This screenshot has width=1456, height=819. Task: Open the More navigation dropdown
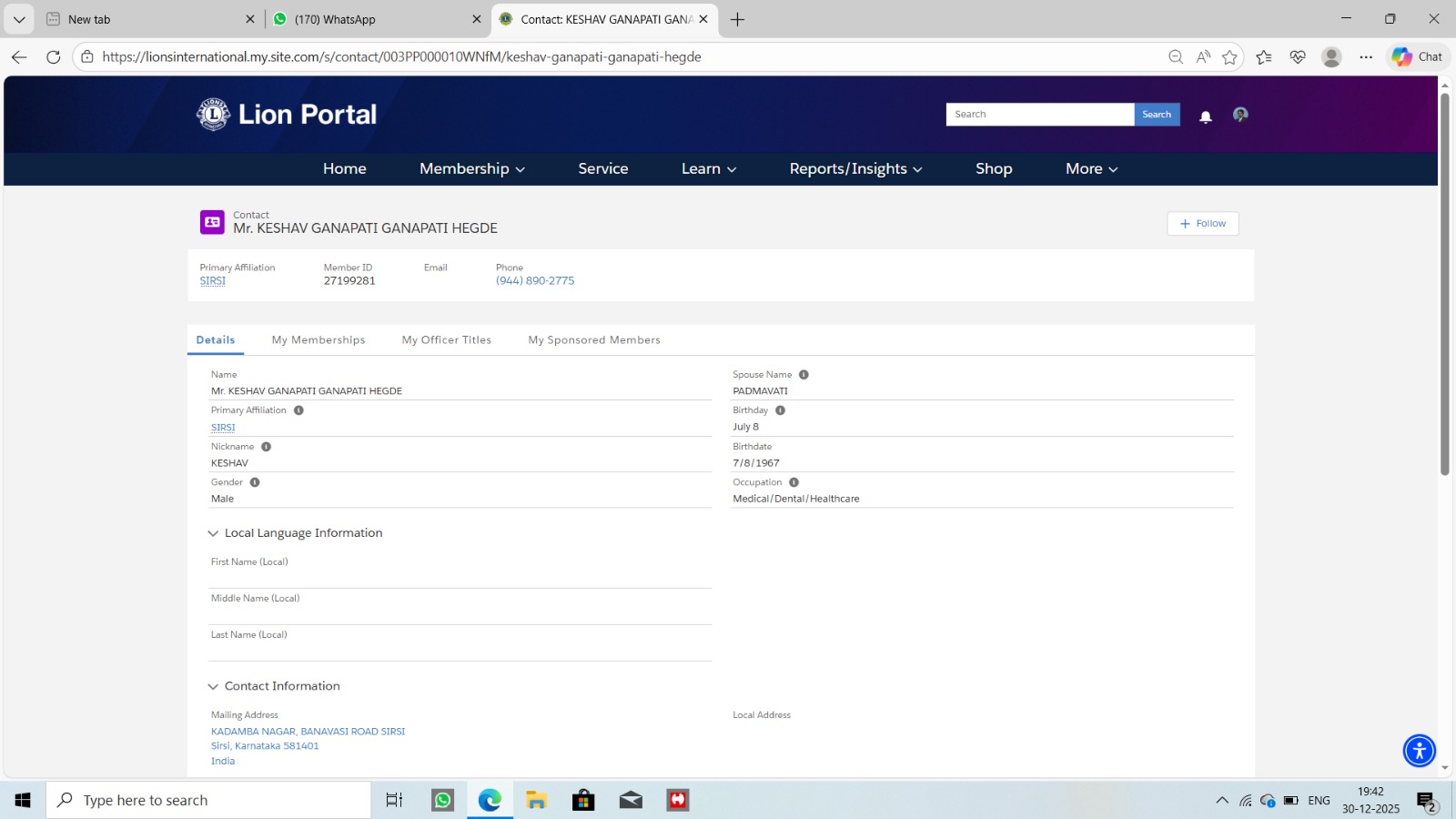click(x=1091, y=169)
